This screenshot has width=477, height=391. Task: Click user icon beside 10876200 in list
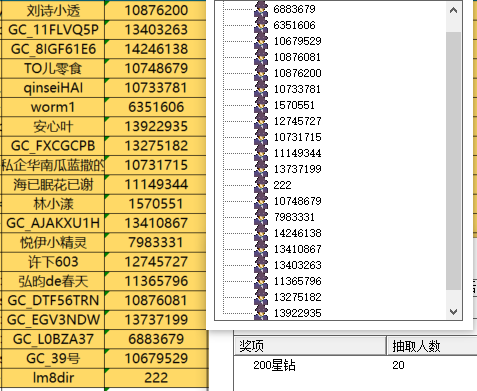coord(261,73)
